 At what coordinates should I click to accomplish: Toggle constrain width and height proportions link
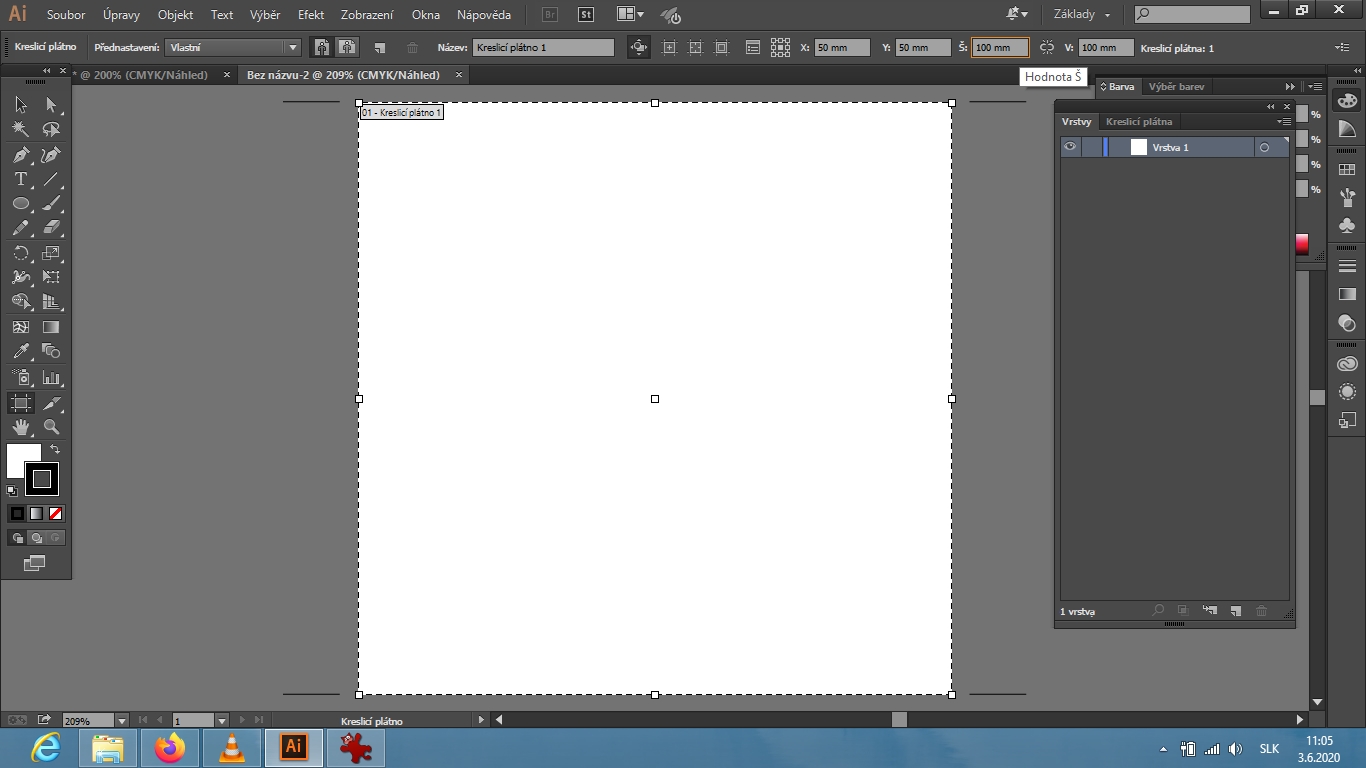1047,48
